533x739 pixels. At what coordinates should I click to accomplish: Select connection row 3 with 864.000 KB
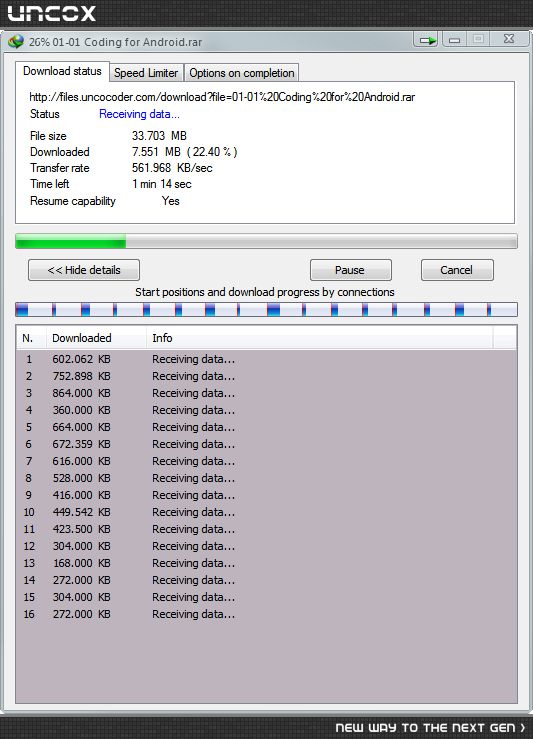[x=266, y=393]
